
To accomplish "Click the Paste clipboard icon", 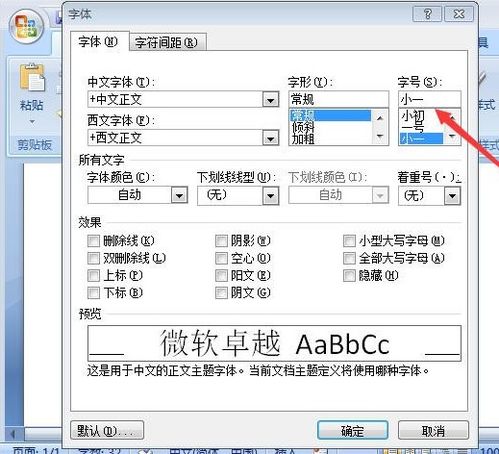I will coord(32,78).
